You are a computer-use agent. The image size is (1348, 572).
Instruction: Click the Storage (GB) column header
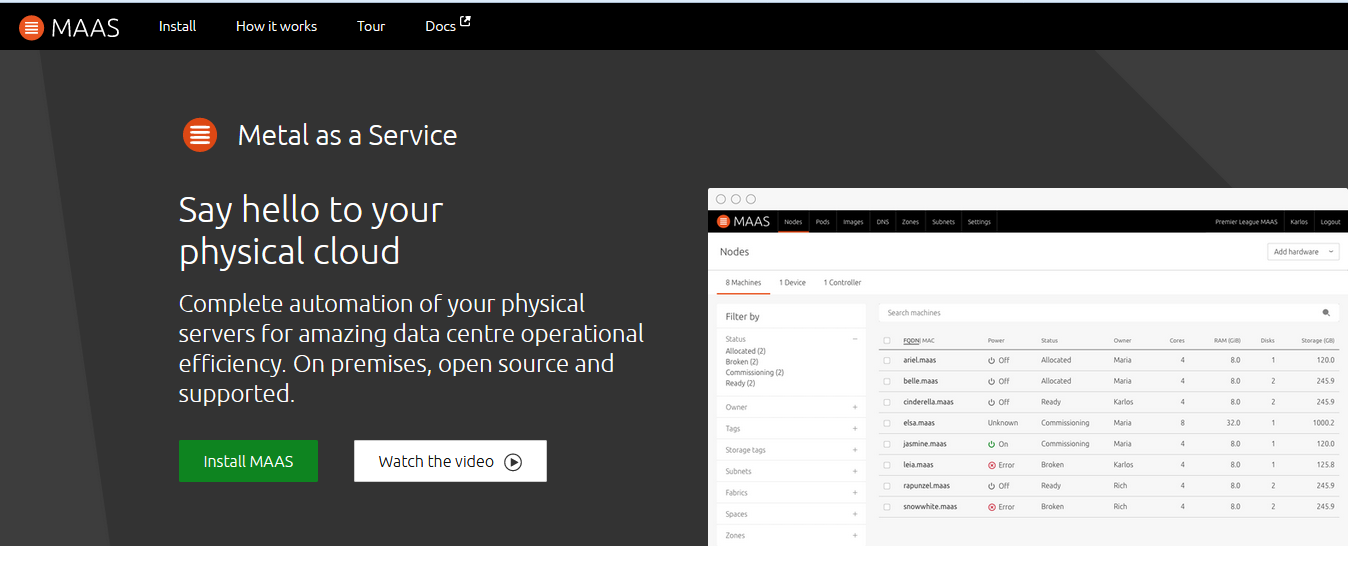point(1316,341)
